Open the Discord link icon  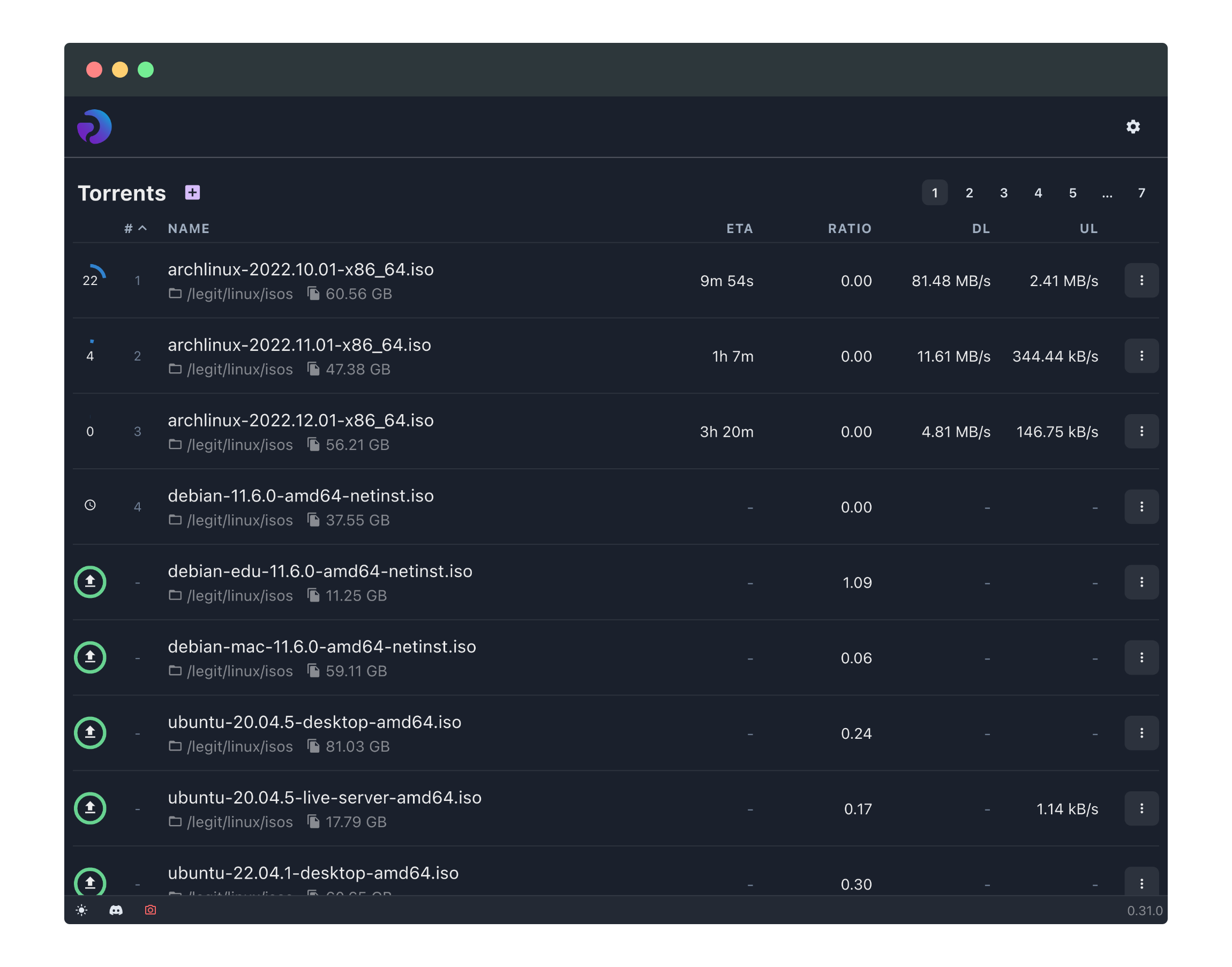[x=116, y=910]
